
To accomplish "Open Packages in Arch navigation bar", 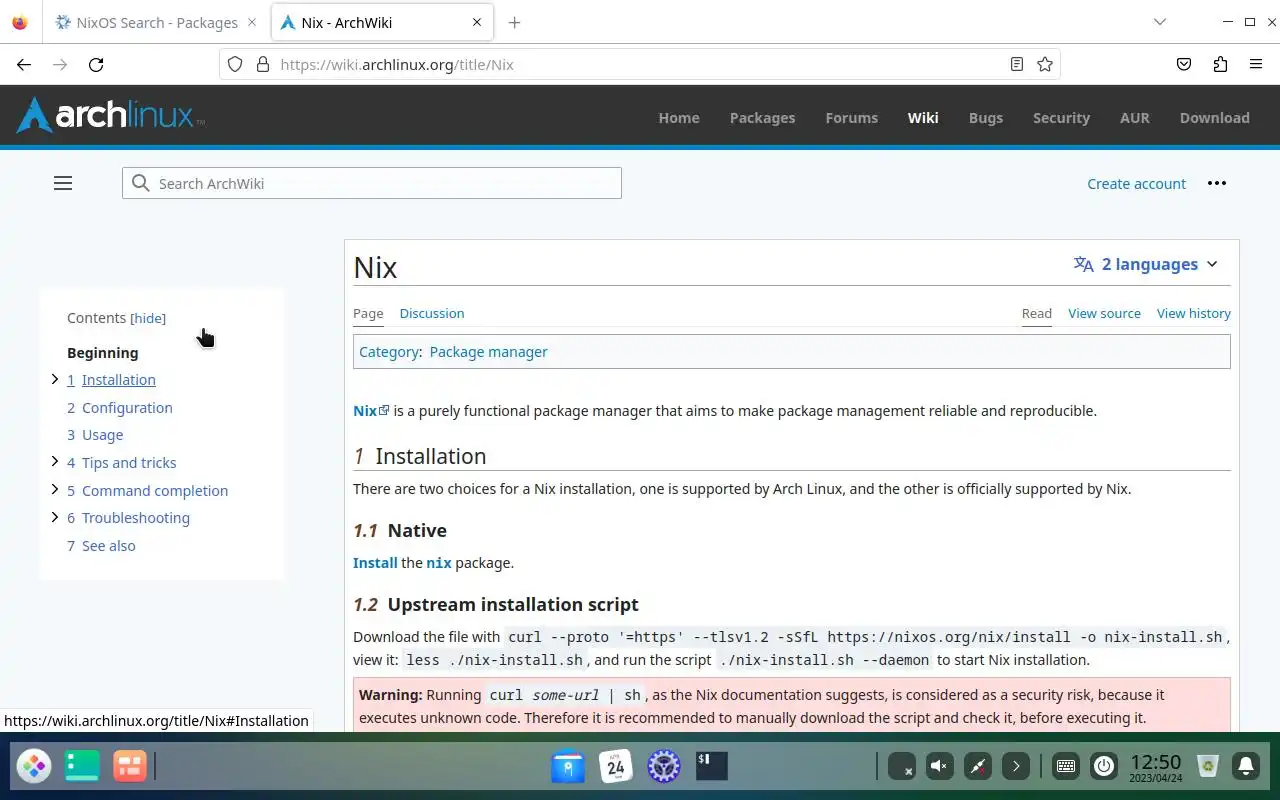I will click(762, 117).
